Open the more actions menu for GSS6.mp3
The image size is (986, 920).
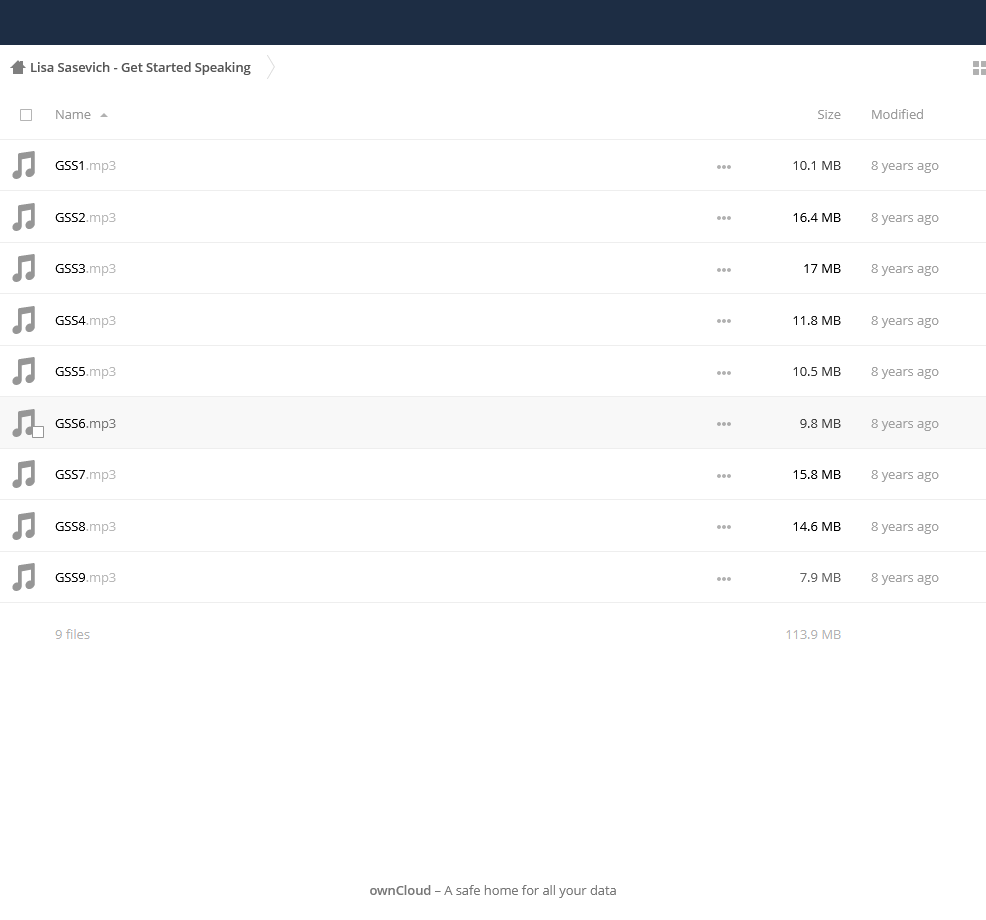pos(724,424)
